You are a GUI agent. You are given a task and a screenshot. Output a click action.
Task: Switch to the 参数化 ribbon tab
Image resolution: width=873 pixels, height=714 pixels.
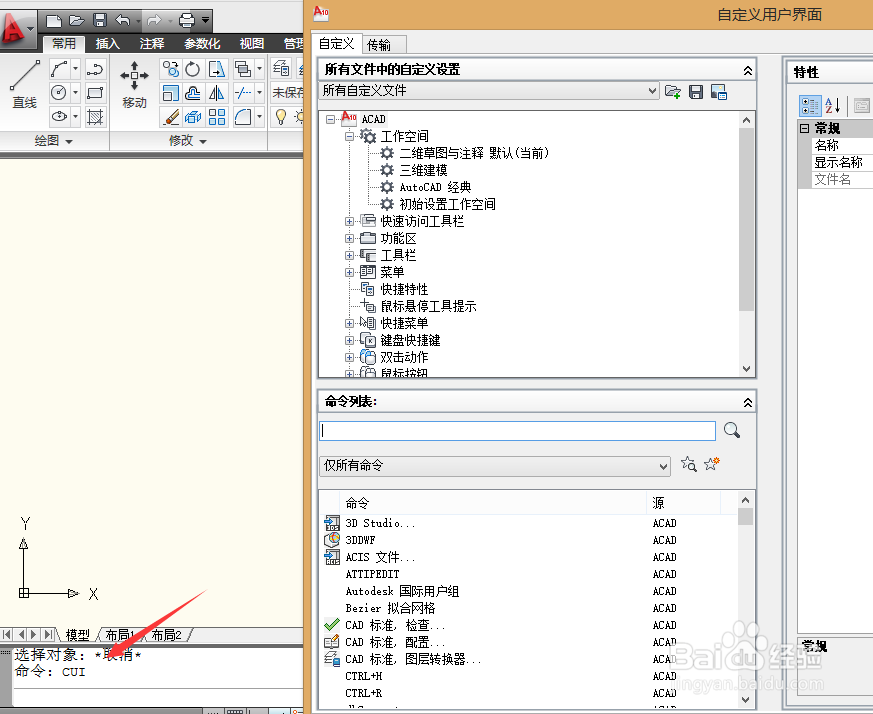[x=202, y=43]
